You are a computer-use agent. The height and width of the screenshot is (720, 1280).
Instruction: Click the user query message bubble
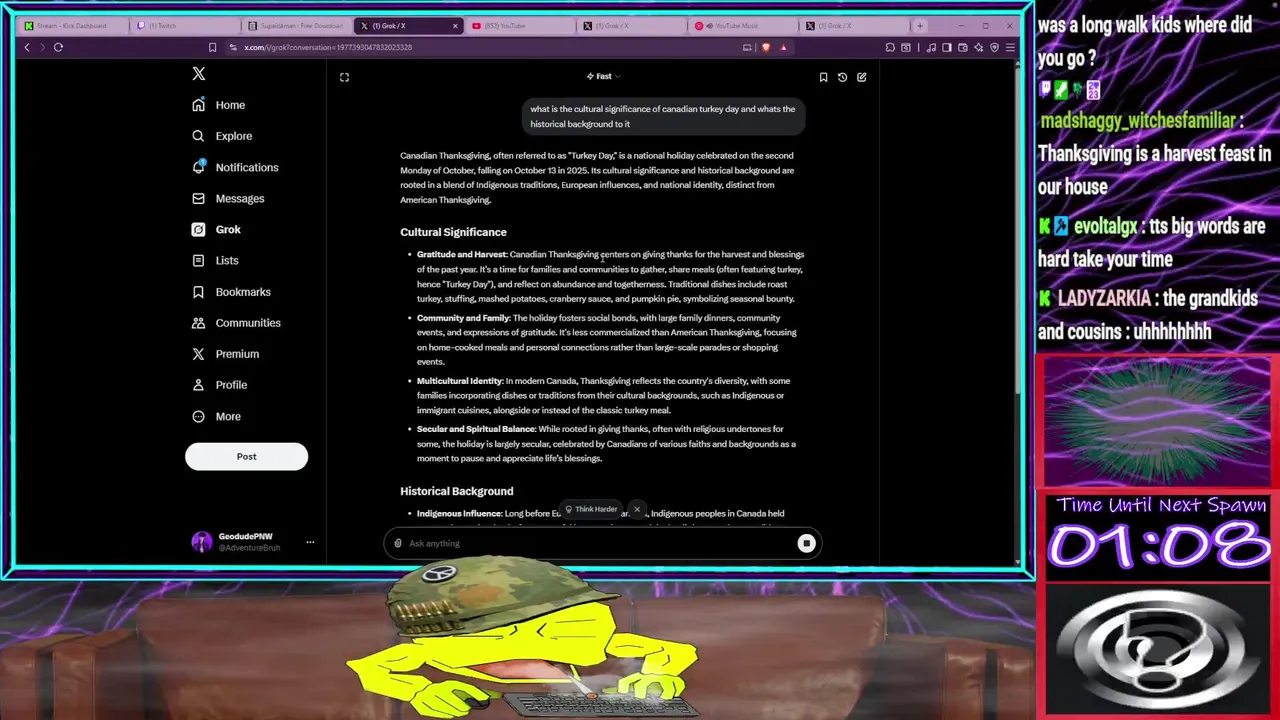[663, 116]
